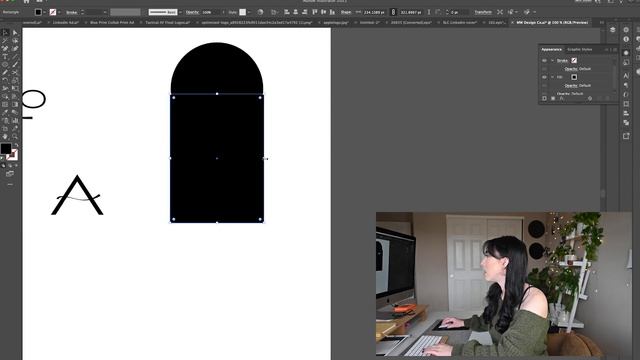The height and width of the screenshot is (360, 640).
Task: Click black Fill swatch in toolbar
Action: [6, 149]
